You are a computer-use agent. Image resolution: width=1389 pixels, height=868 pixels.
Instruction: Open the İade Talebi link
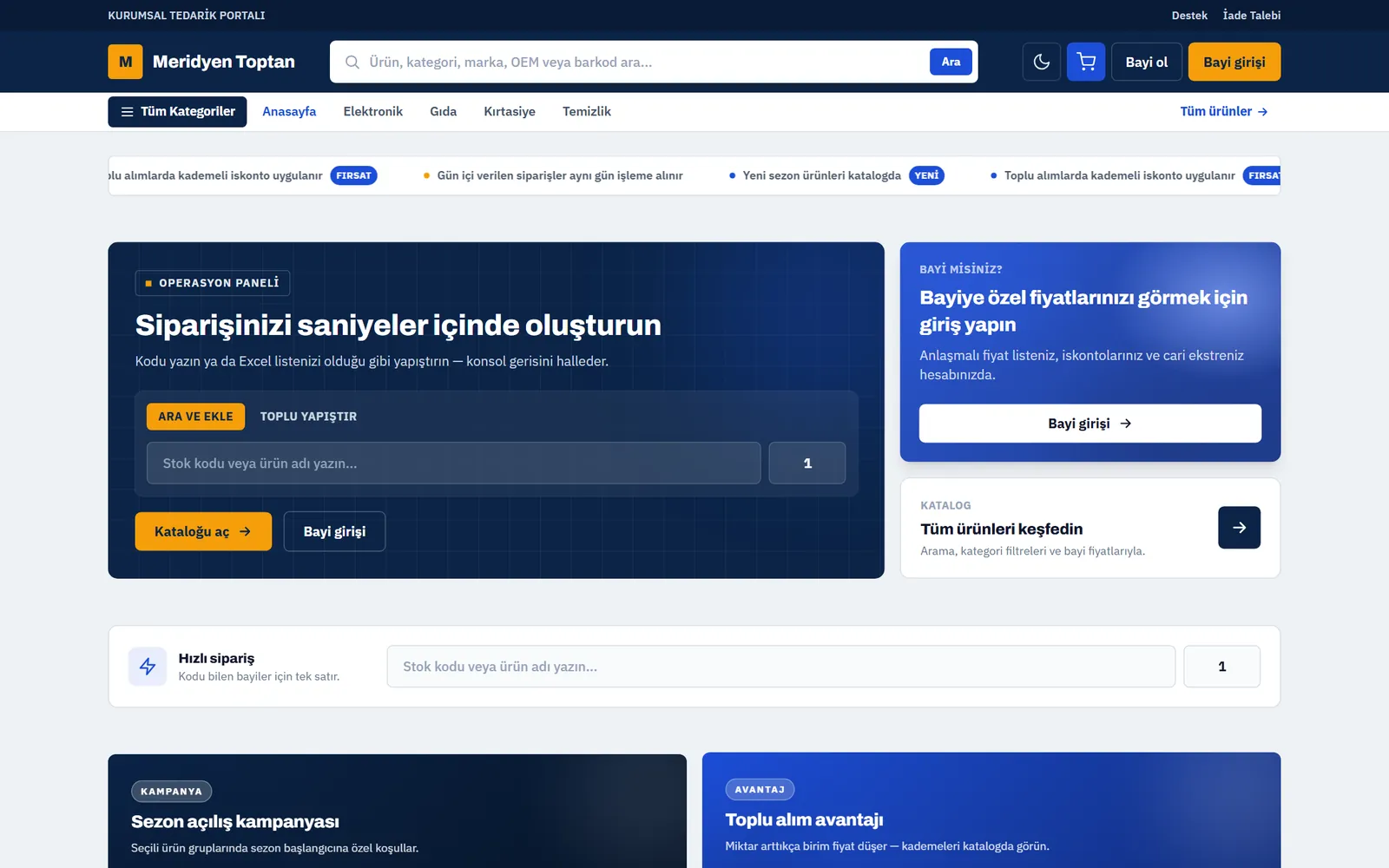point(1251,16)
